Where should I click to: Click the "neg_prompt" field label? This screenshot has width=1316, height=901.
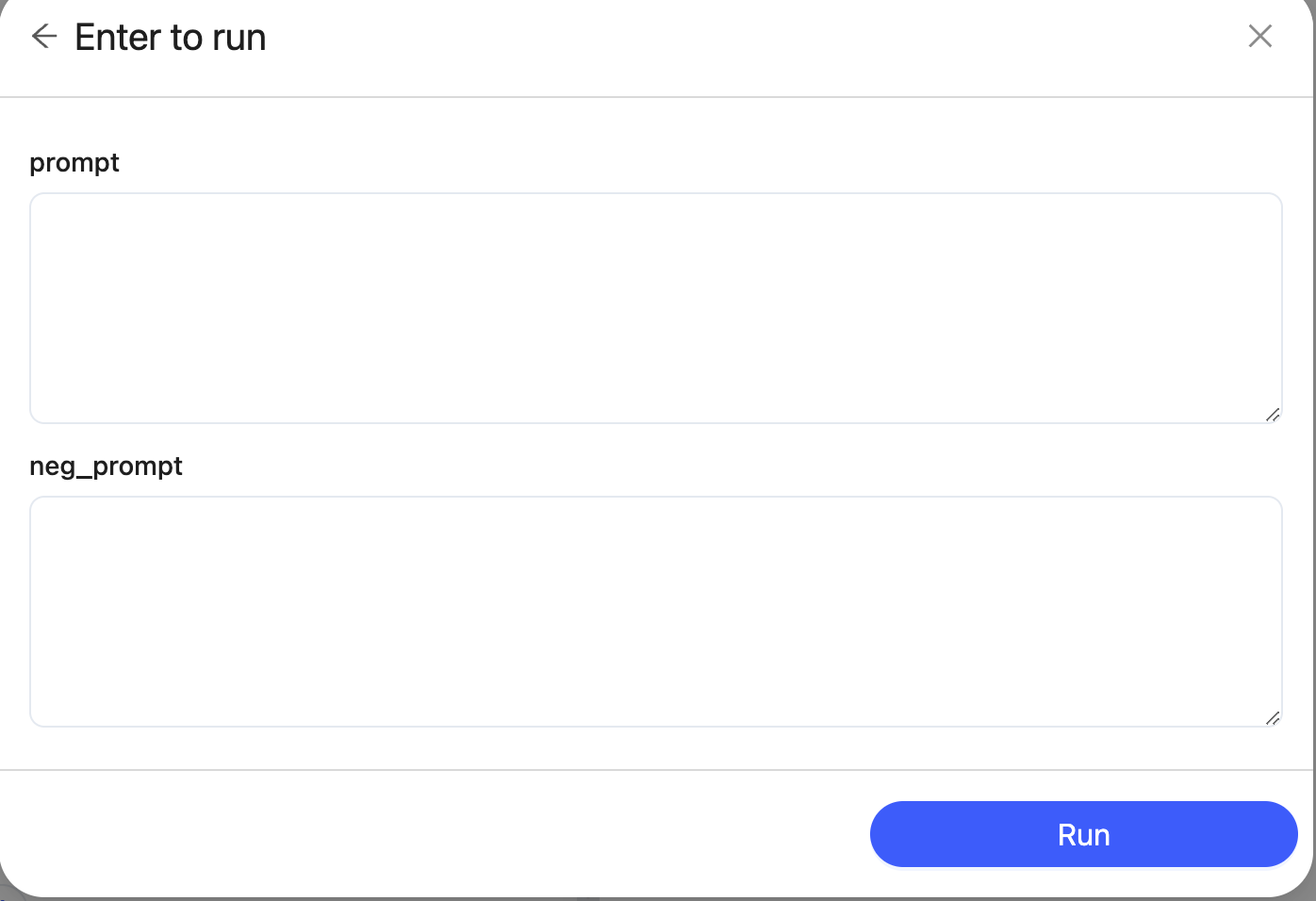point(106,467)
